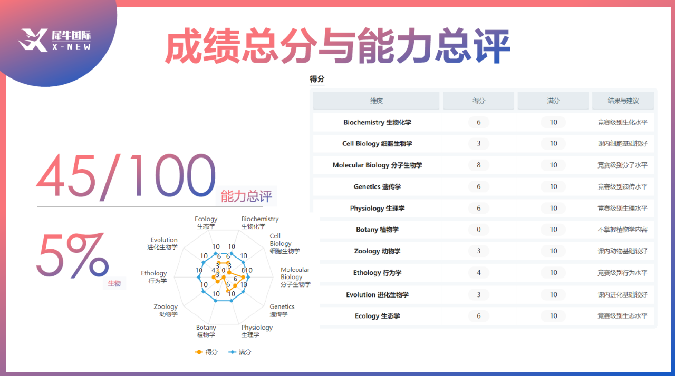Click the Biochemistry 生物化学 row label
The width and height of the screenshot is (675, 377).
[377, 123]
